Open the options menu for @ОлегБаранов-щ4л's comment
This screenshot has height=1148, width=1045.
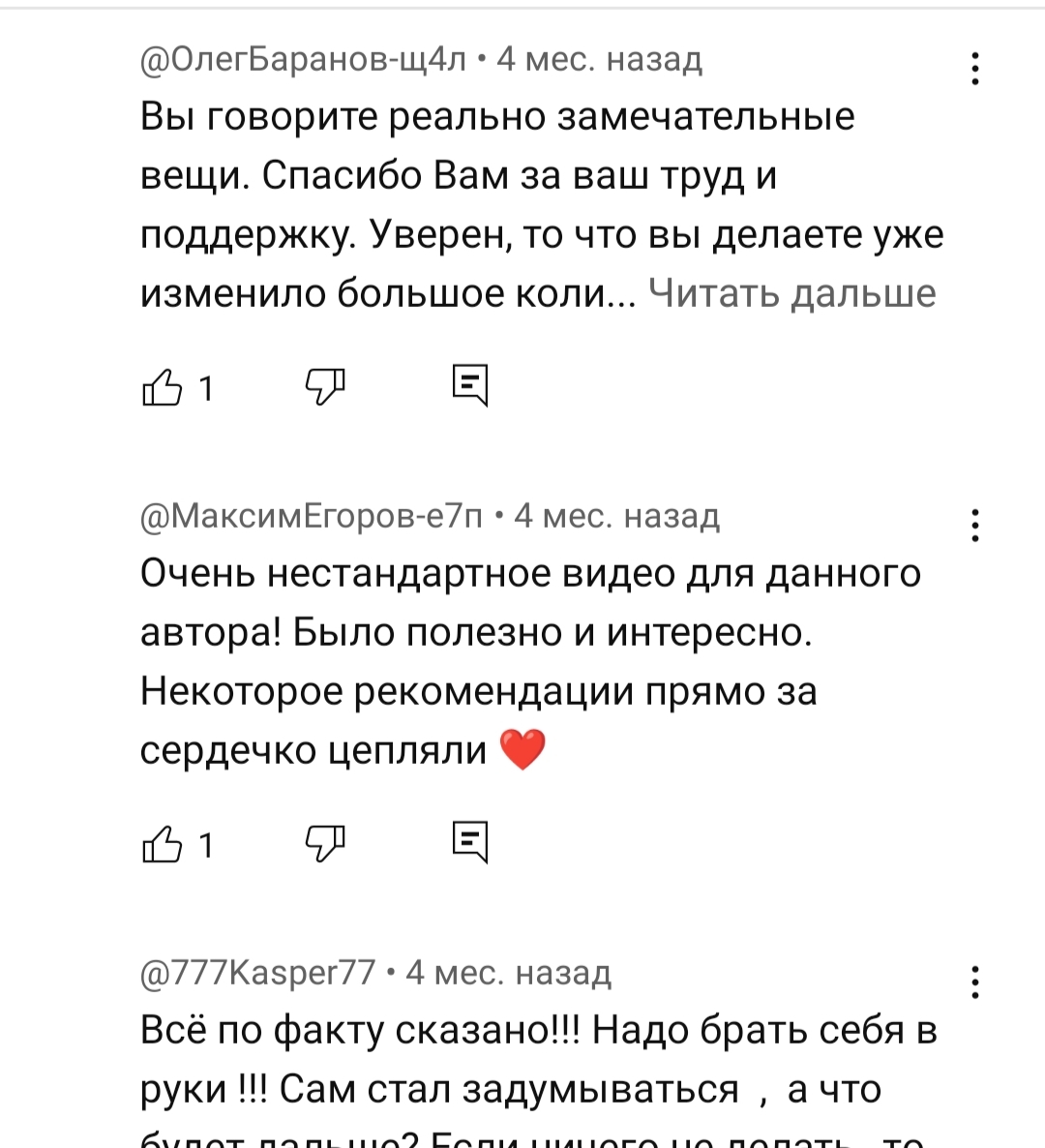pos(975,69)
